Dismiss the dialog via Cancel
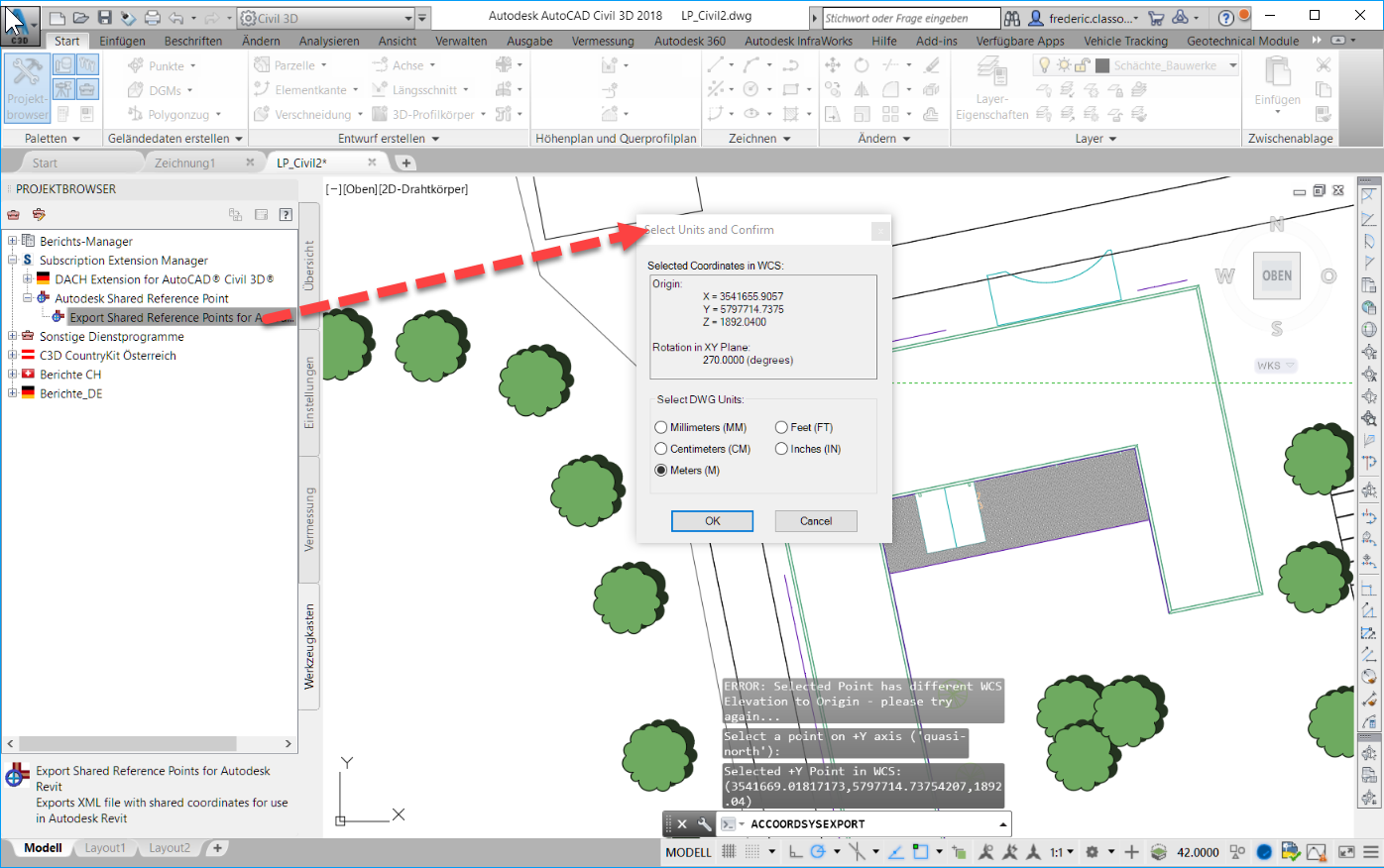This screenshot has height=868, width=1384. pyautogui.click(x=815, y=520)
